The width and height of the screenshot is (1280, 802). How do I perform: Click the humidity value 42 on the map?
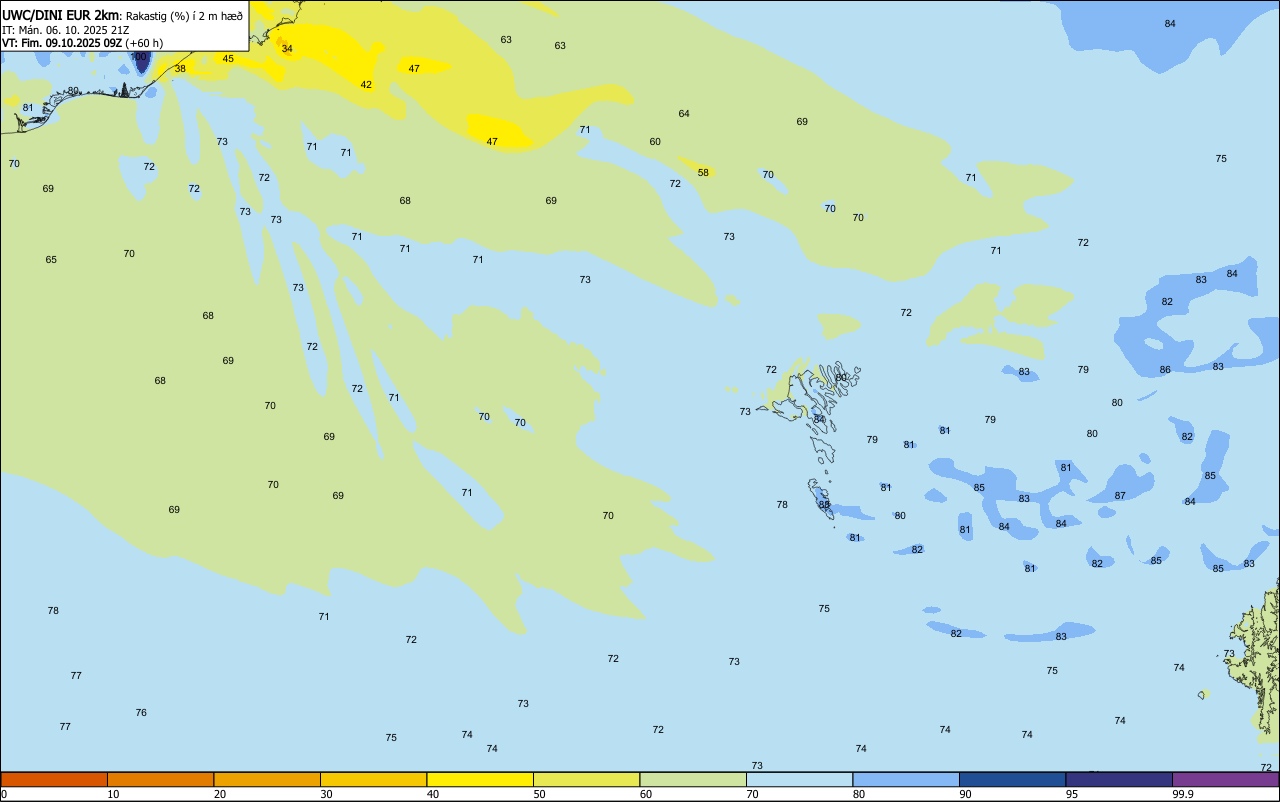click(366, 85)
